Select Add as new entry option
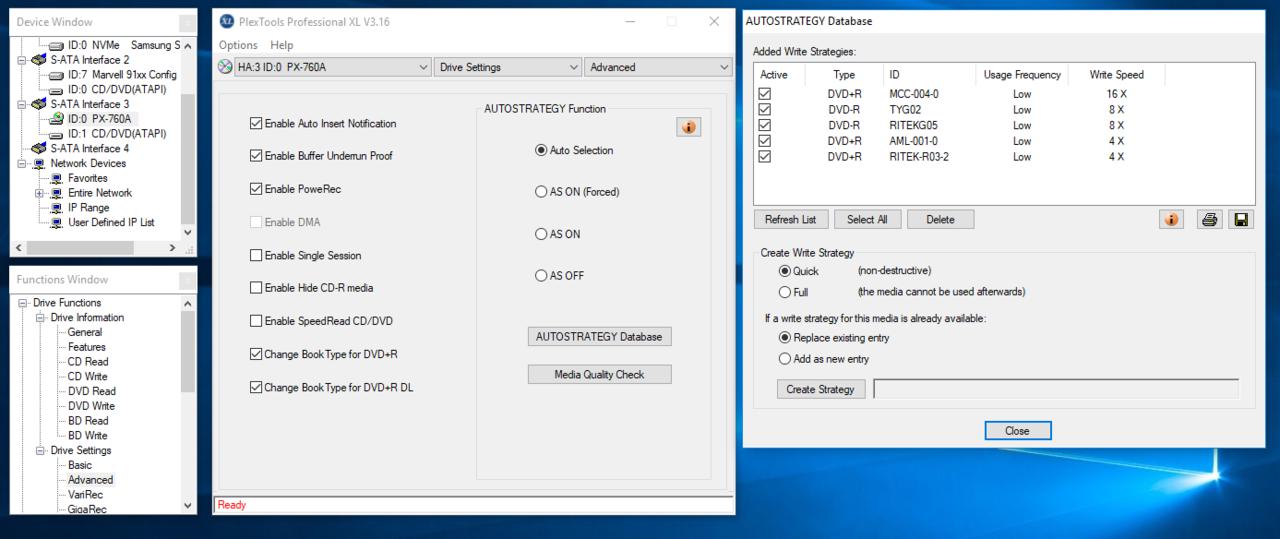Image resolution: width=1280 pixels, height=539 pixels. coord(784,359)
